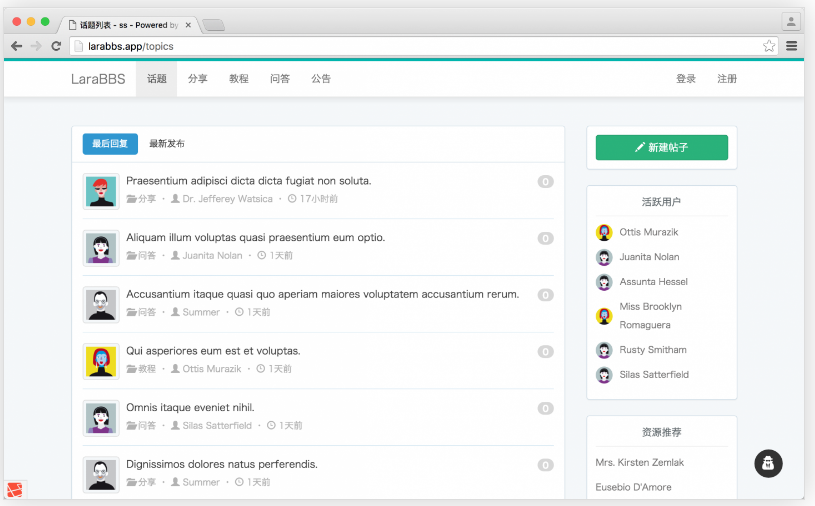Image resolution: width=815 pixels, height=506 pixels.
Task: Click the 注册 register link
Action: coord(727,79)
